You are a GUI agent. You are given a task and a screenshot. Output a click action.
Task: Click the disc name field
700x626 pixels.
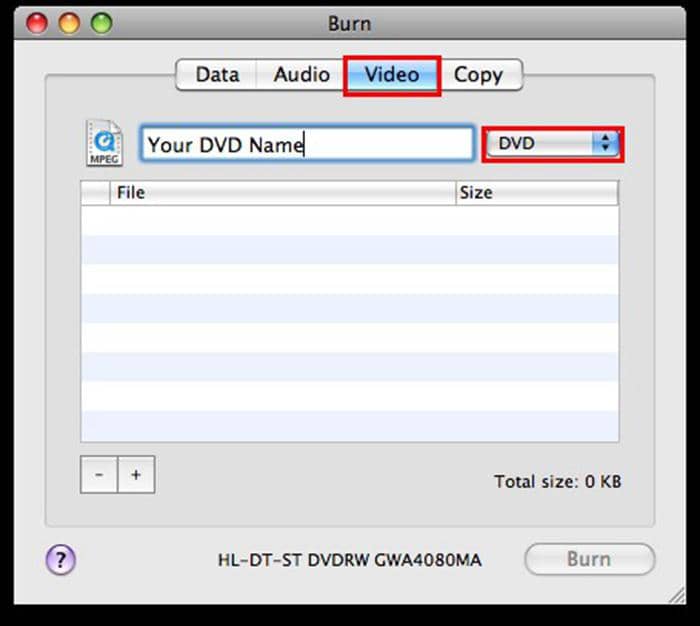307,144
